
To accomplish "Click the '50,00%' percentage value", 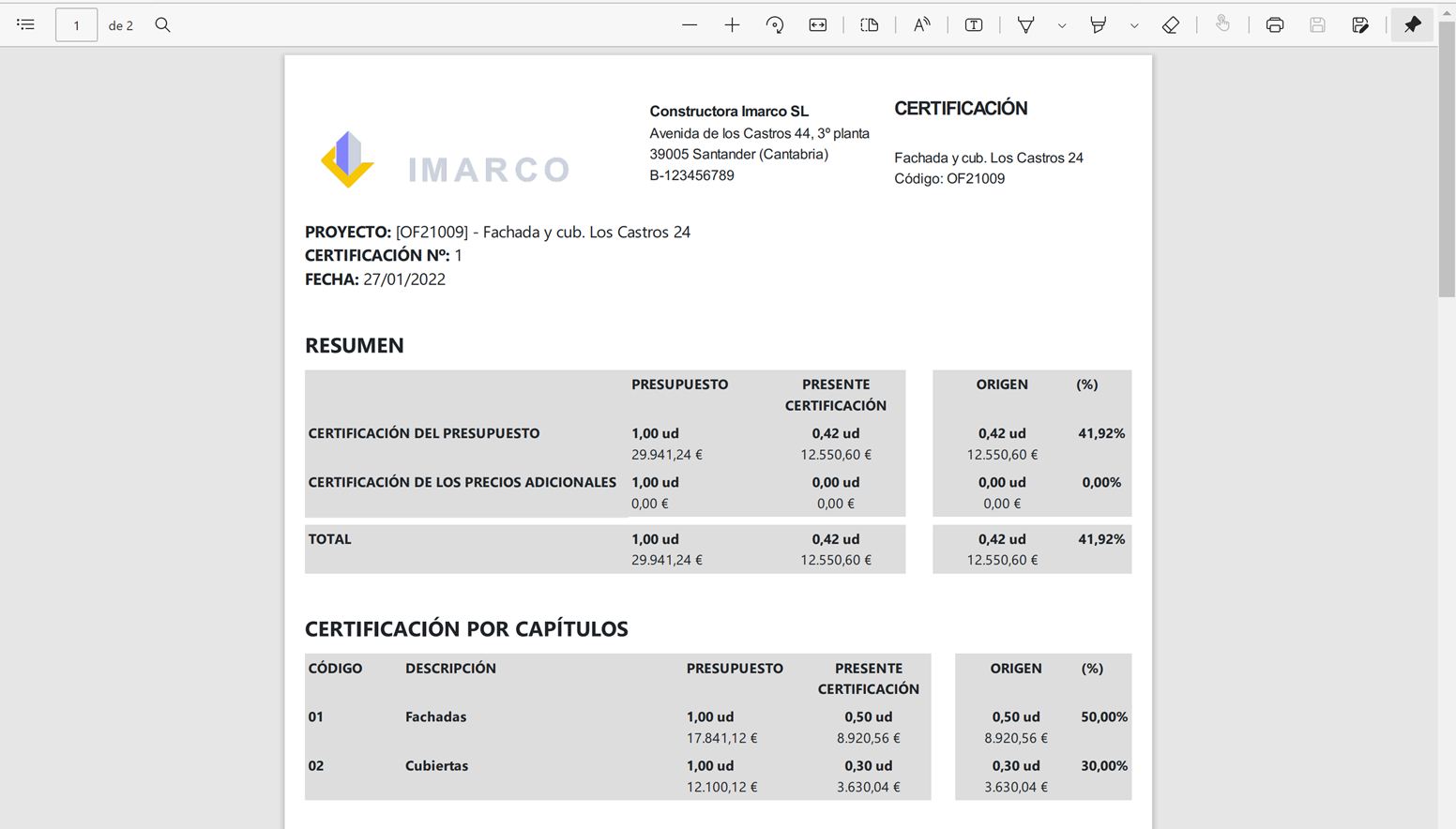I will coord(1104,716).
